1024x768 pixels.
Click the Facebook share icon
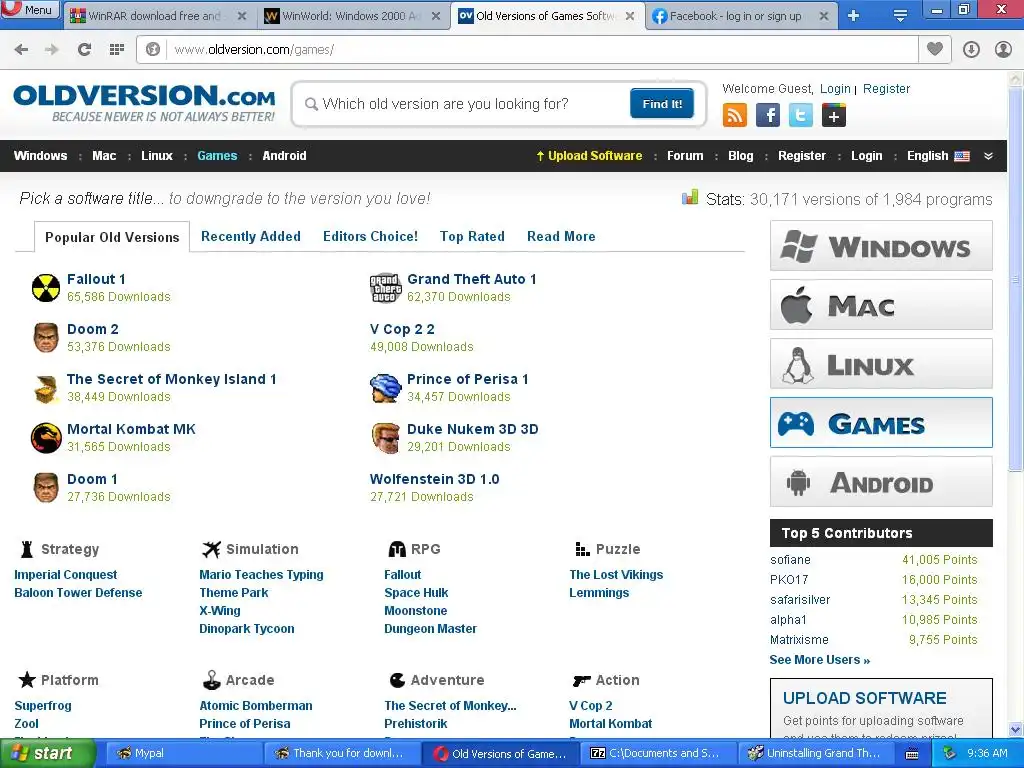tap(767, 116)
